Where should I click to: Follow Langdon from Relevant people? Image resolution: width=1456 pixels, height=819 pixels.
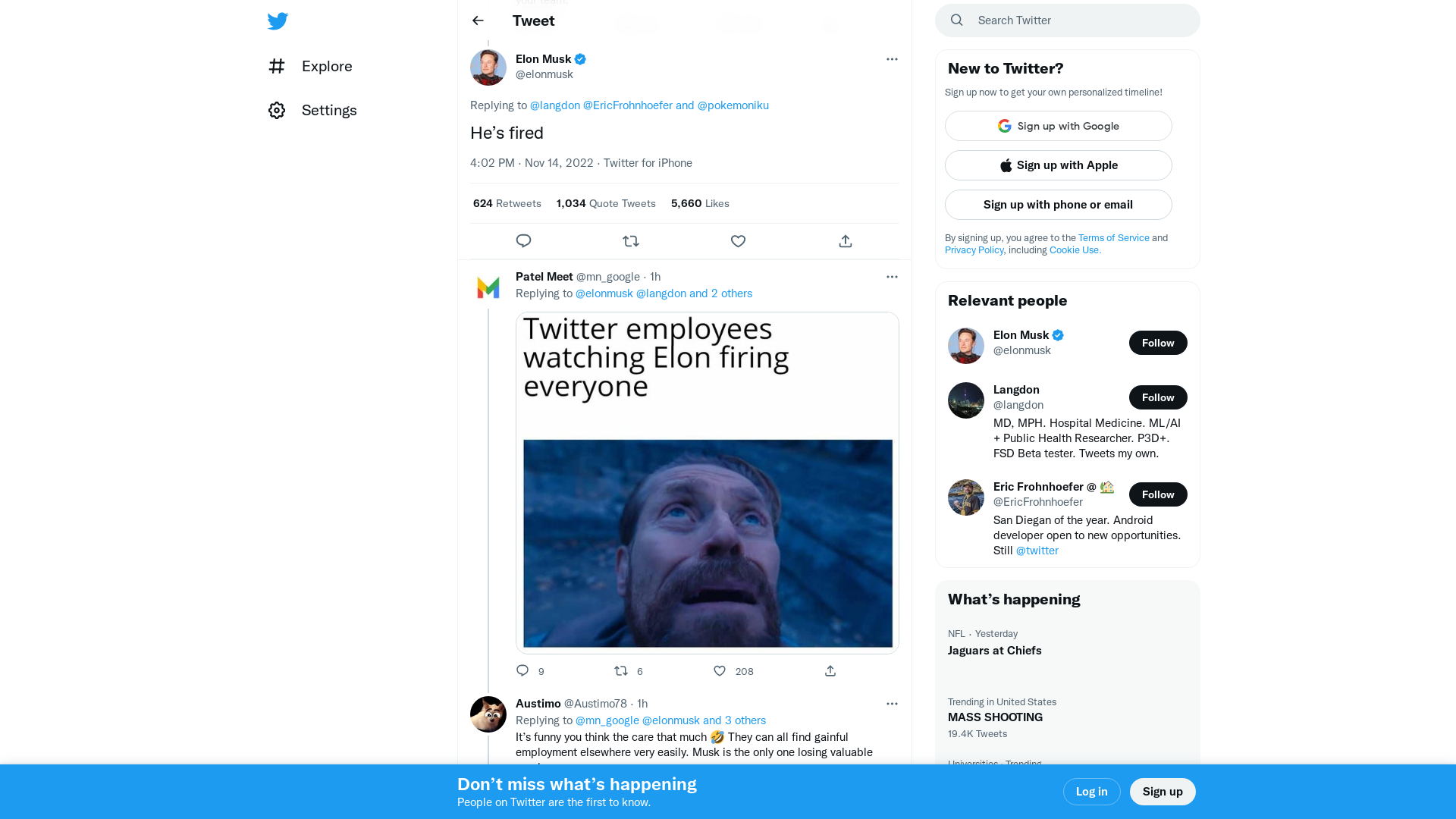1158,397
